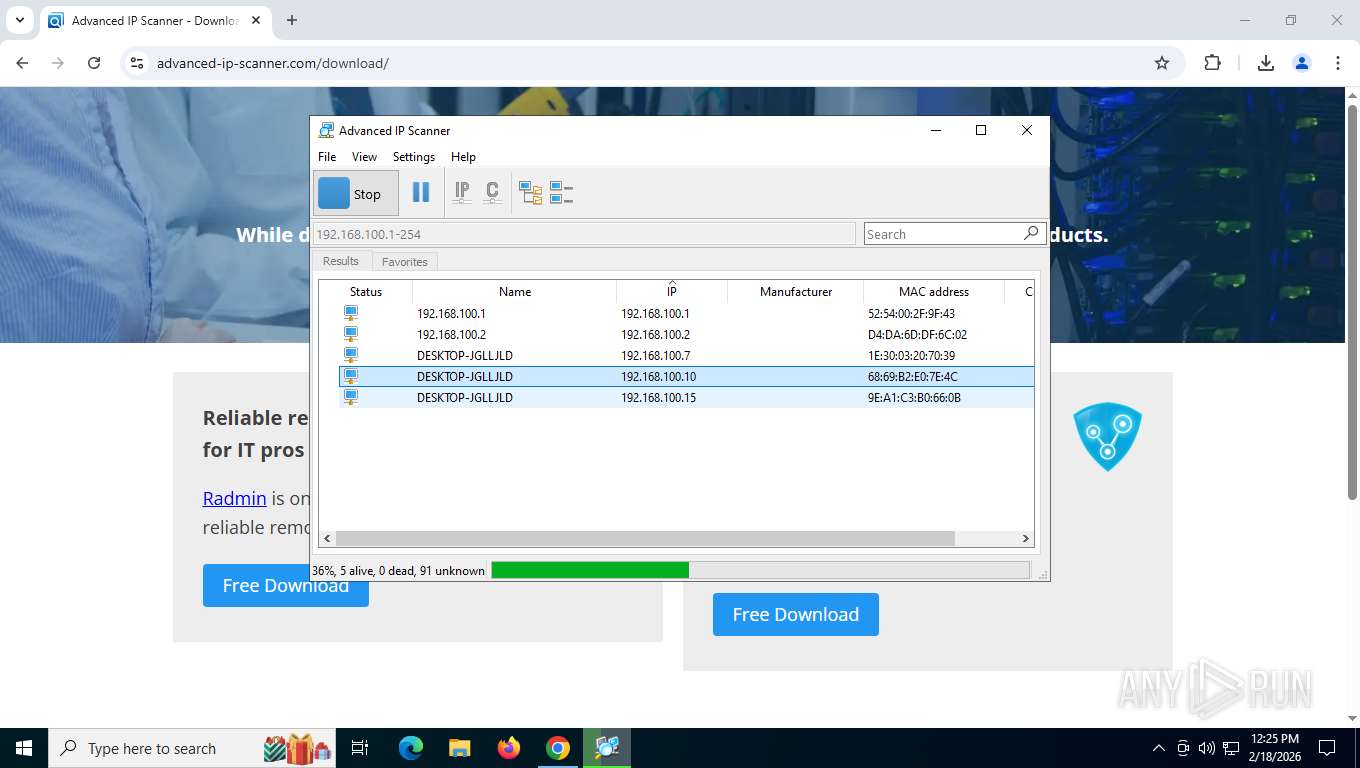Image resolution: width=1360 pixels, height=768 pixels.
Task: Open the View menu
Action: [364, 157]
